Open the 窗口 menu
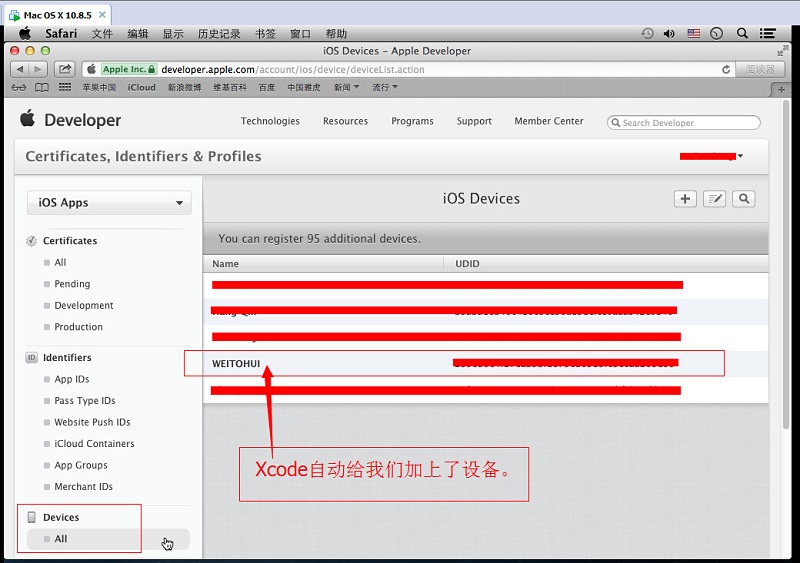Viewport: 800px width, 563px height. point(301,34)
